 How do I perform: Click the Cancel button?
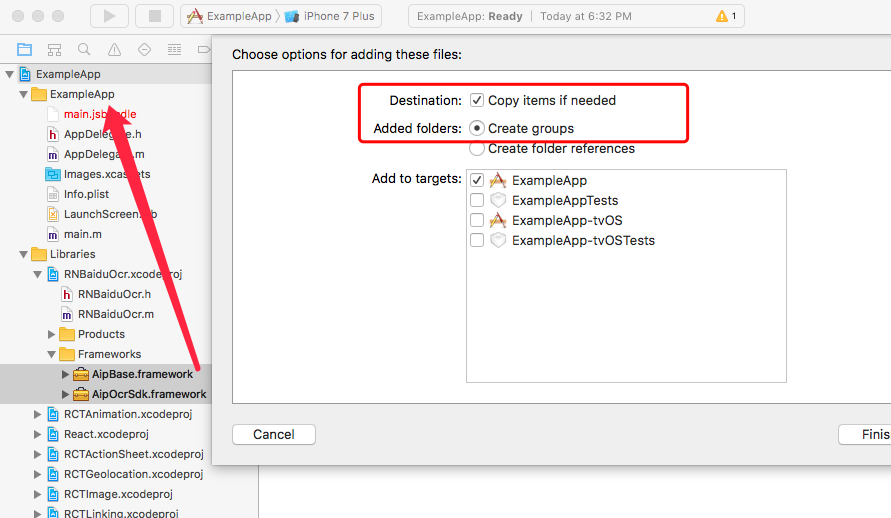273,435
